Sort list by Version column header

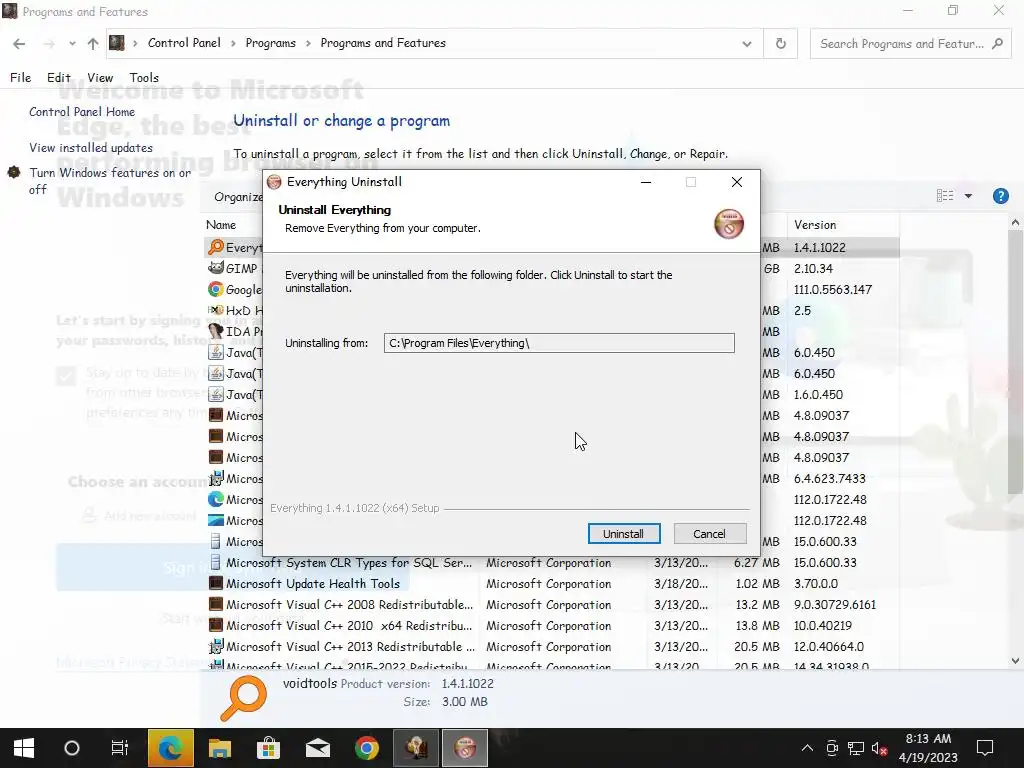tap(842, 225)
